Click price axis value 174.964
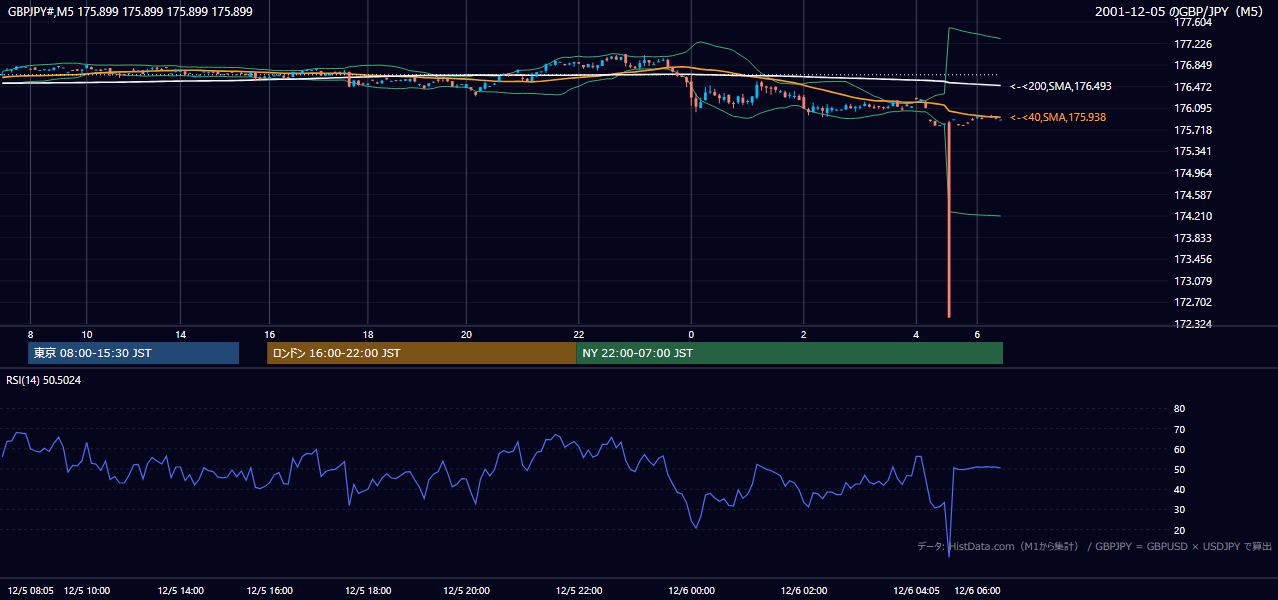The height and width of the screenshot is (600, 1278). coord(1192,173)
